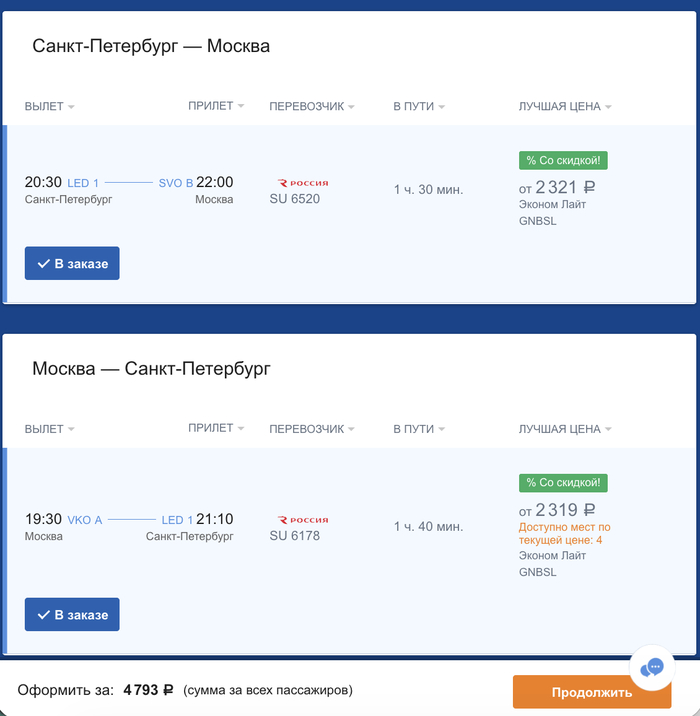700x716 pixels.
Task: Select the 2 321 ₽ fare price
Action: pyautogui.click(x=565, y=186)
